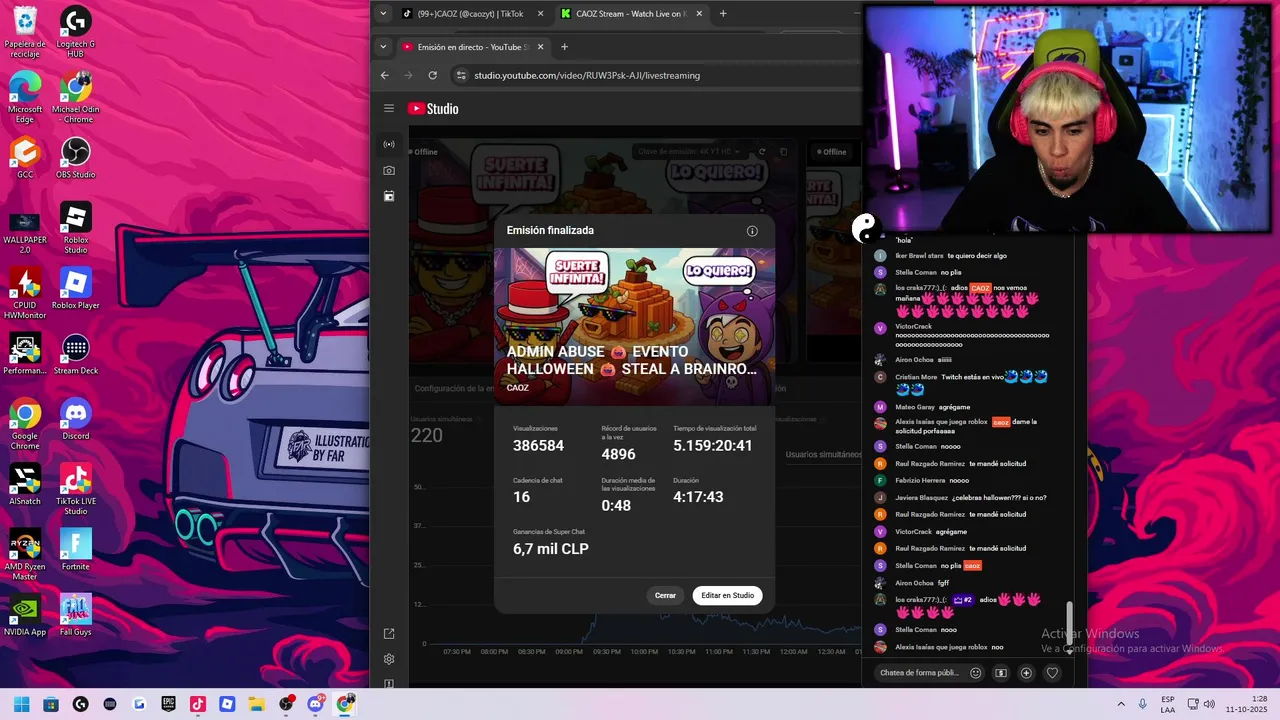Add new tab next to Kick tab
The image size is (1280, 720).
tap(723, 14)
